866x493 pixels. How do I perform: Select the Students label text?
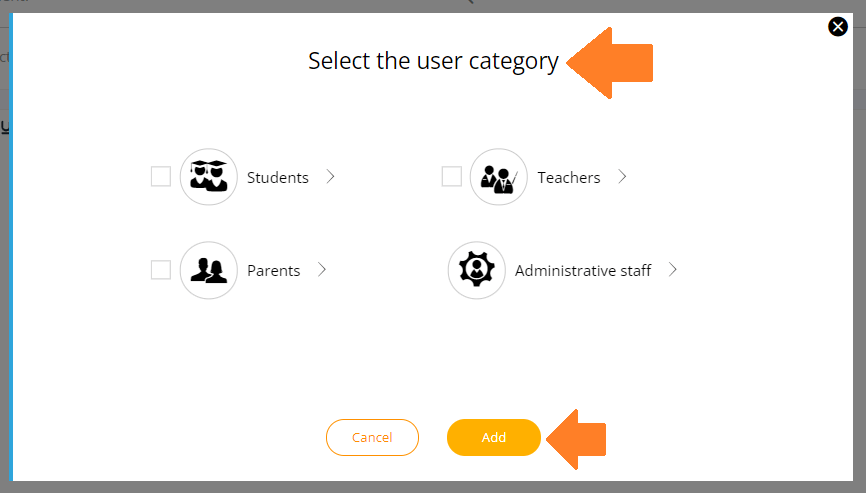click(x=278, y=178)
